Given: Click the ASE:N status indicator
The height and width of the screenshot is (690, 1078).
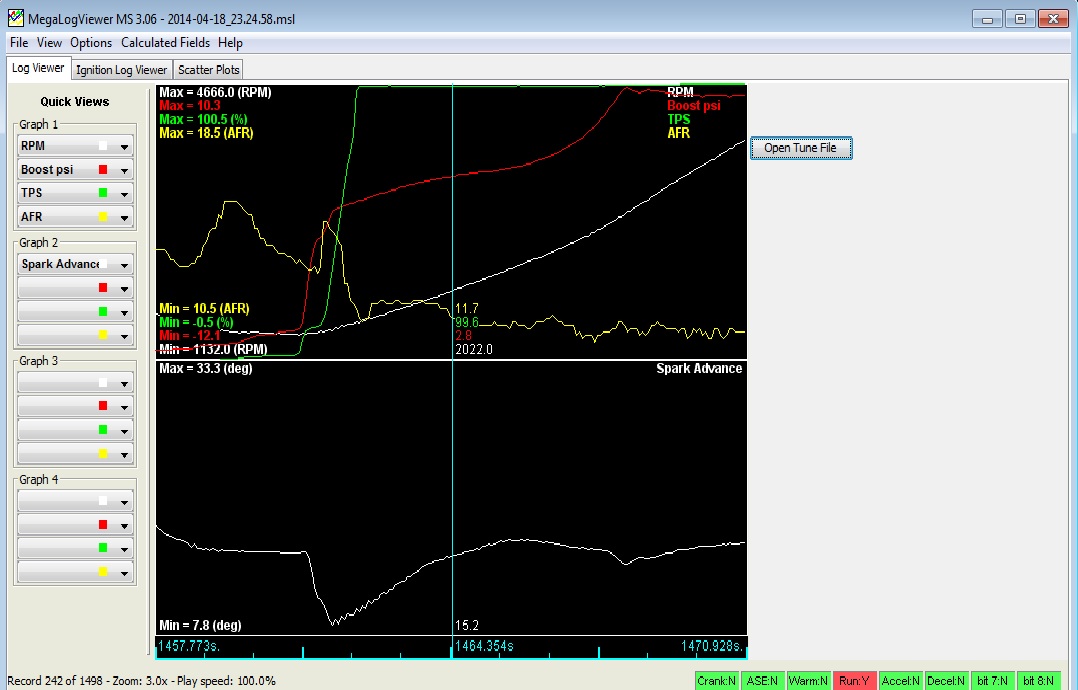Looking at the screenshot, I should (x=762, y=681).
